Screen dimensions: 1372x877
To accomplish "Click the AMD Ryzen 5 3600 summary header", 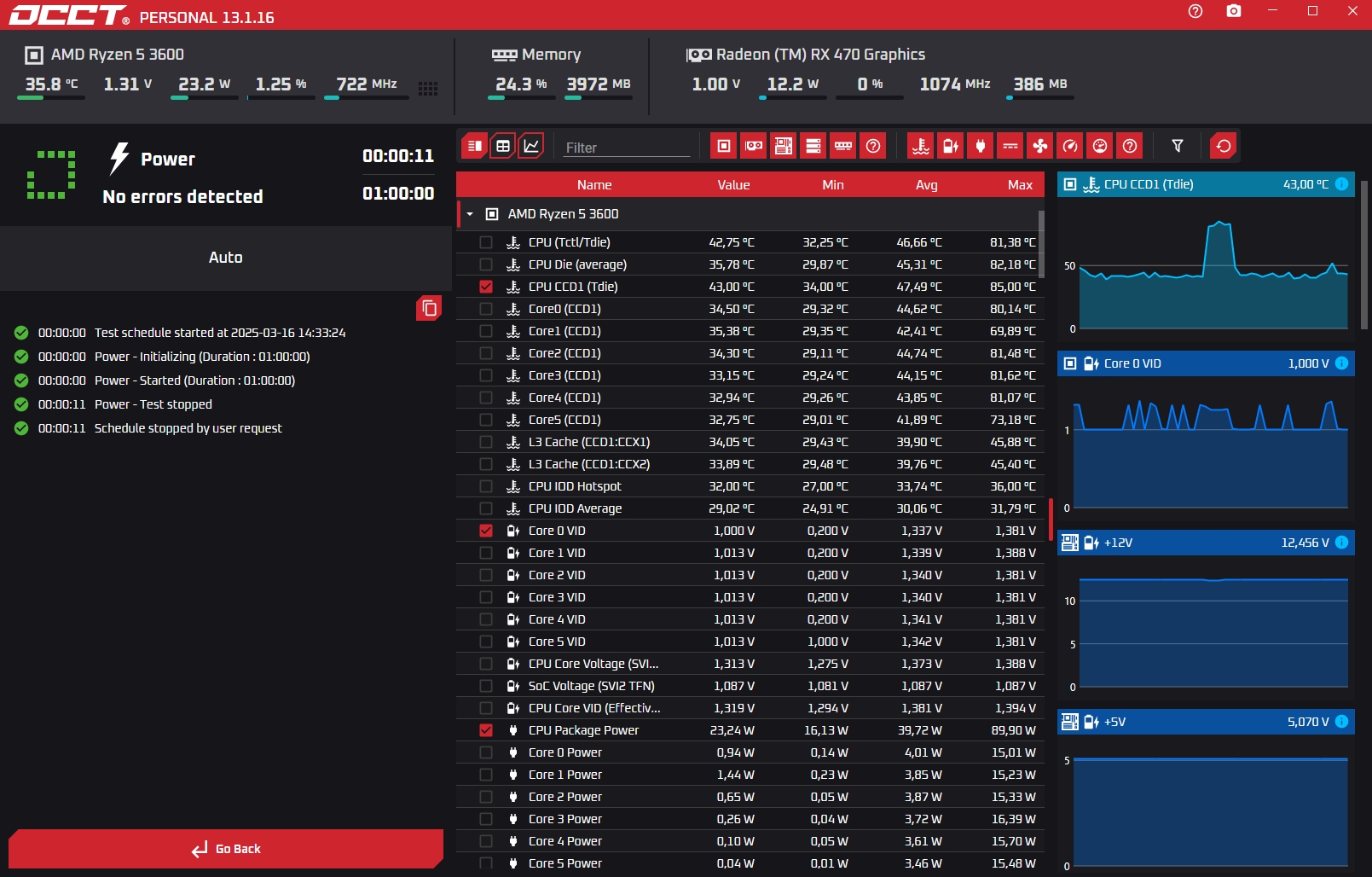I will tap(105, 55).
